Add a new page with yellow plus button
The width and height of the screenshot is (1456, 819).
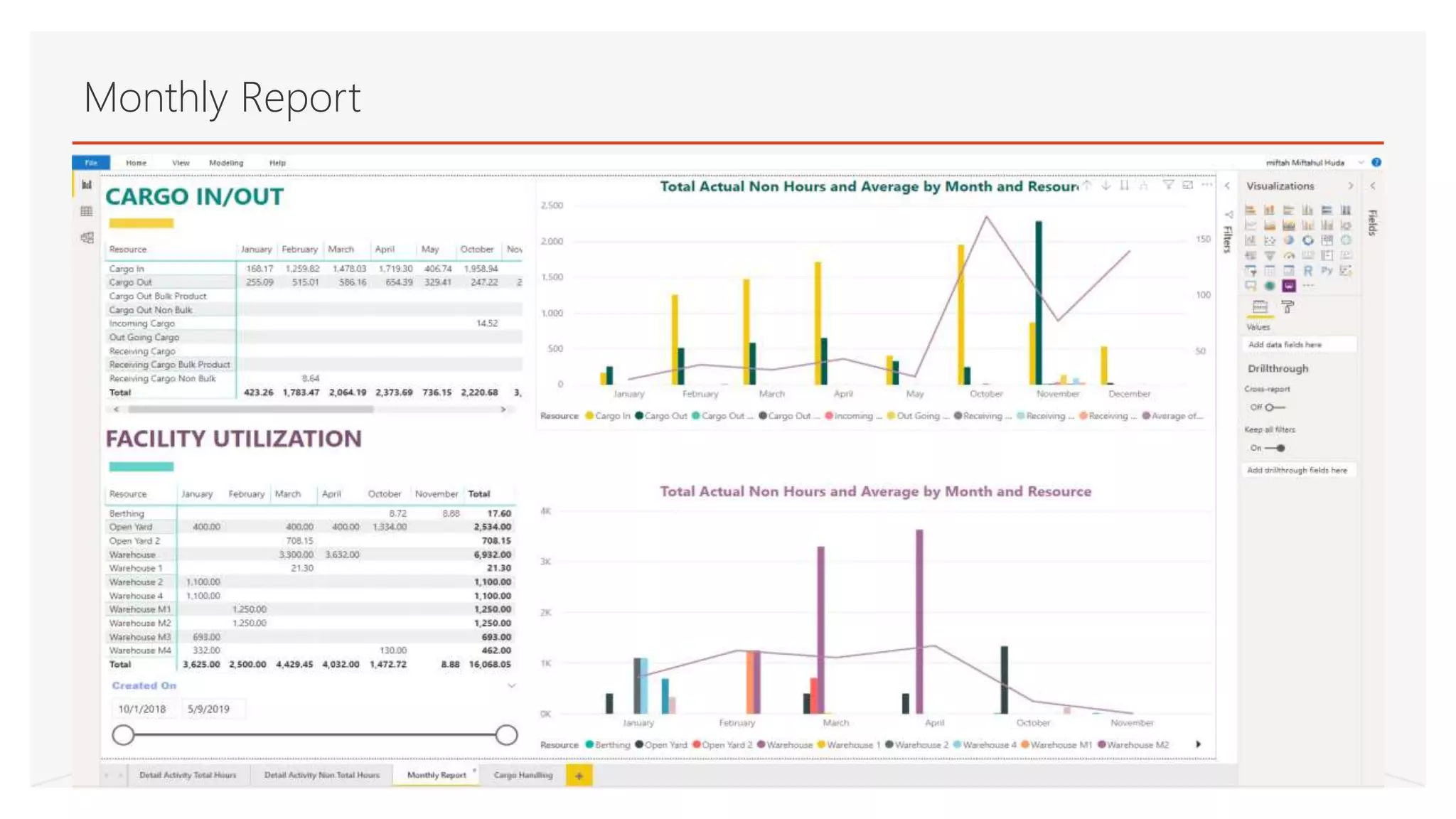[579, 776]
